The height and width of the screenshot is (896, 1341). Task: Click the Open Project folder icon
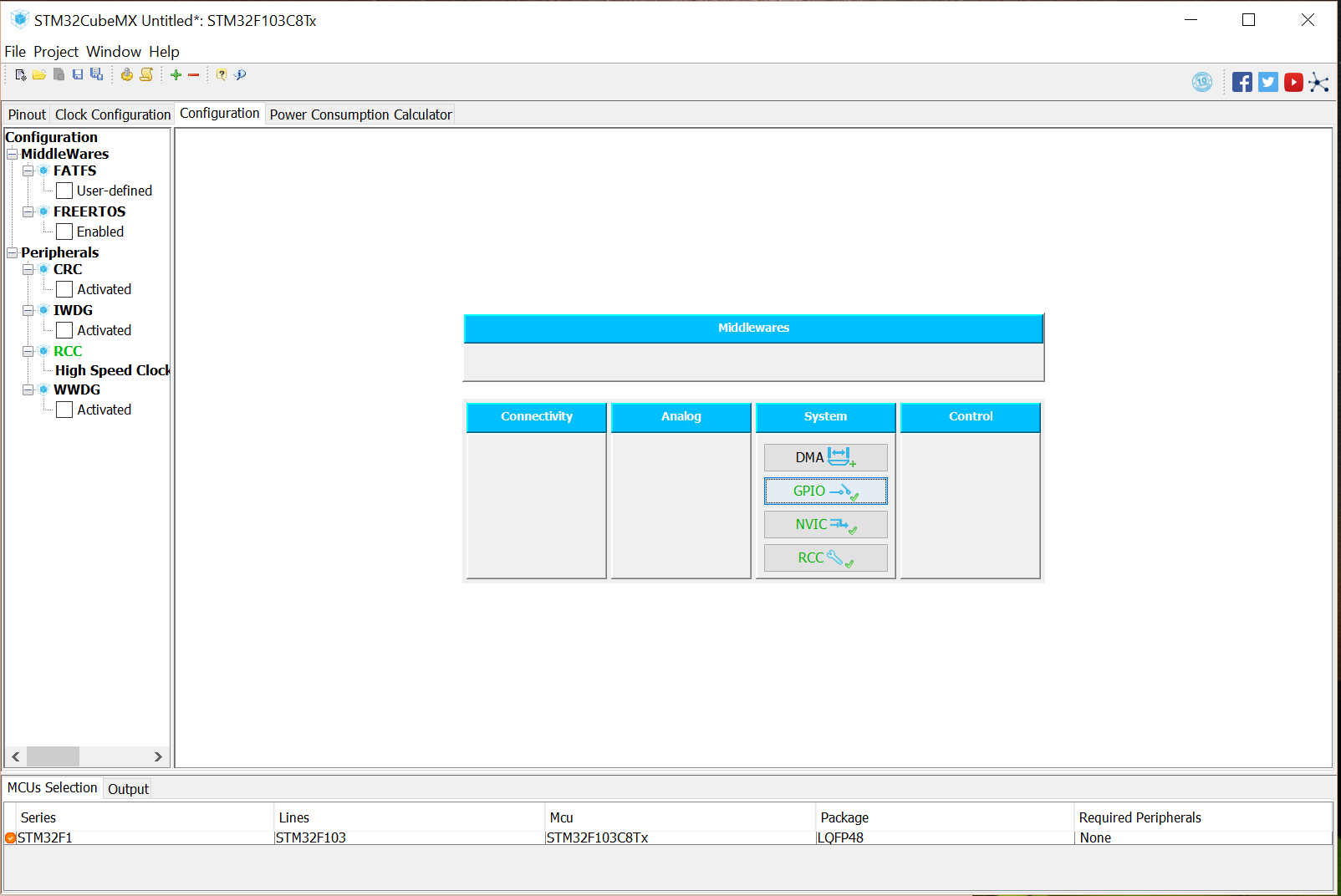[39, 74]
